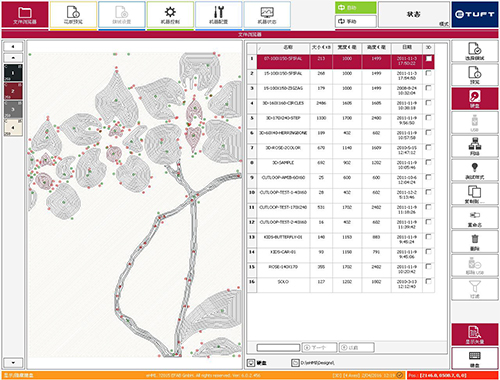Toggle 3D checkbox for 3D-SAMPLE row
Screen dimensions: 500x380
click(x=429, y=162)
